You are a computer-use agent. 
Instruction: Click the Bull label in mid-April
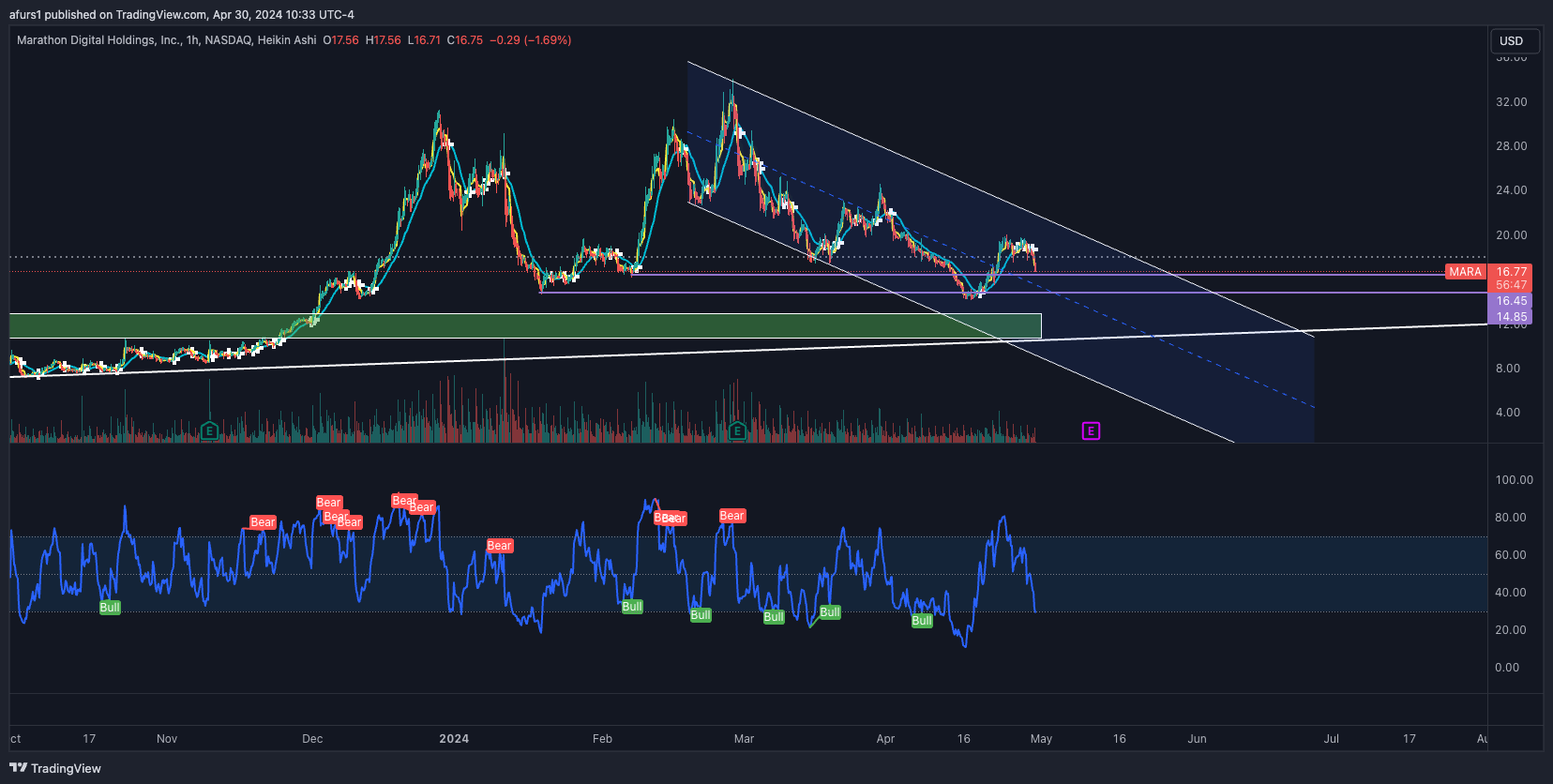coord(922,621)
